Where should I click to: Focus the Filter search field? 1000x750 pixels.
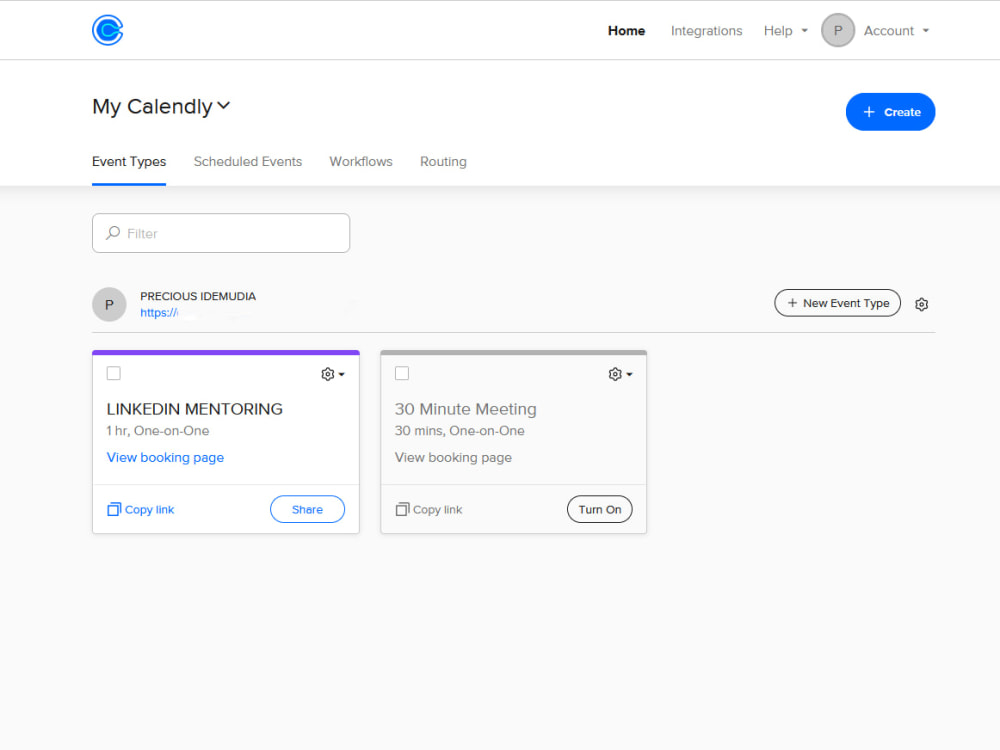point(221,233)
